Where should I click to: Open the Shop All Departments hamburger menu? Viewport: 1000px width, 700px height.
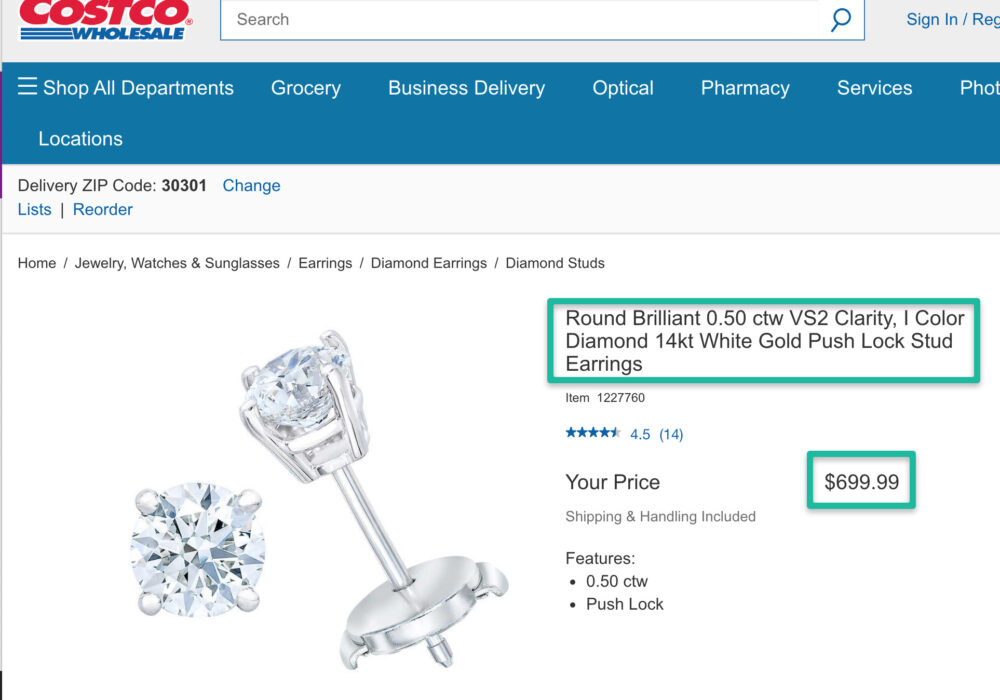pyautogui.click(x=126, y=88)
